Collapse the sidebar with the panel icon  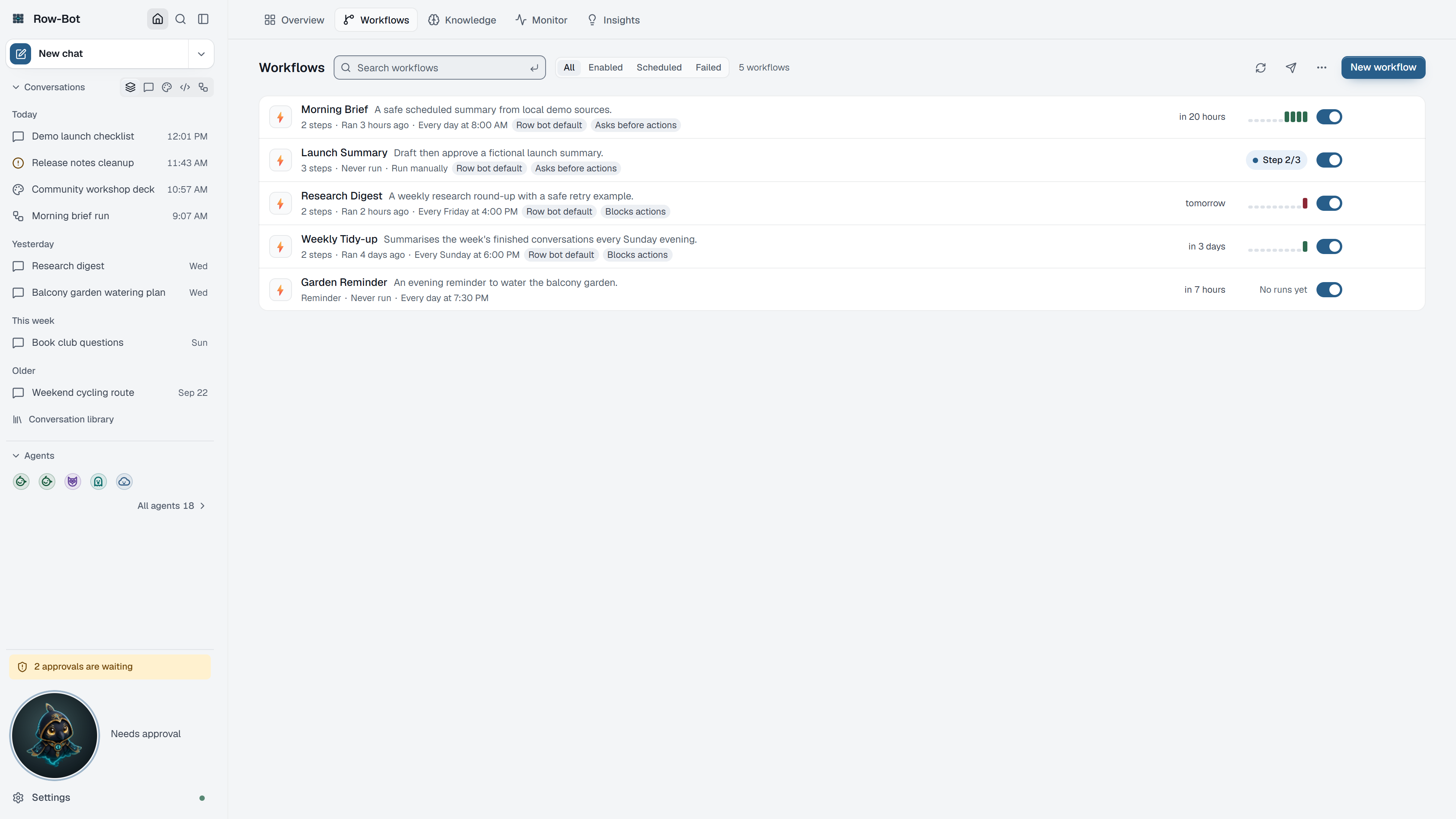coord(204,19)
